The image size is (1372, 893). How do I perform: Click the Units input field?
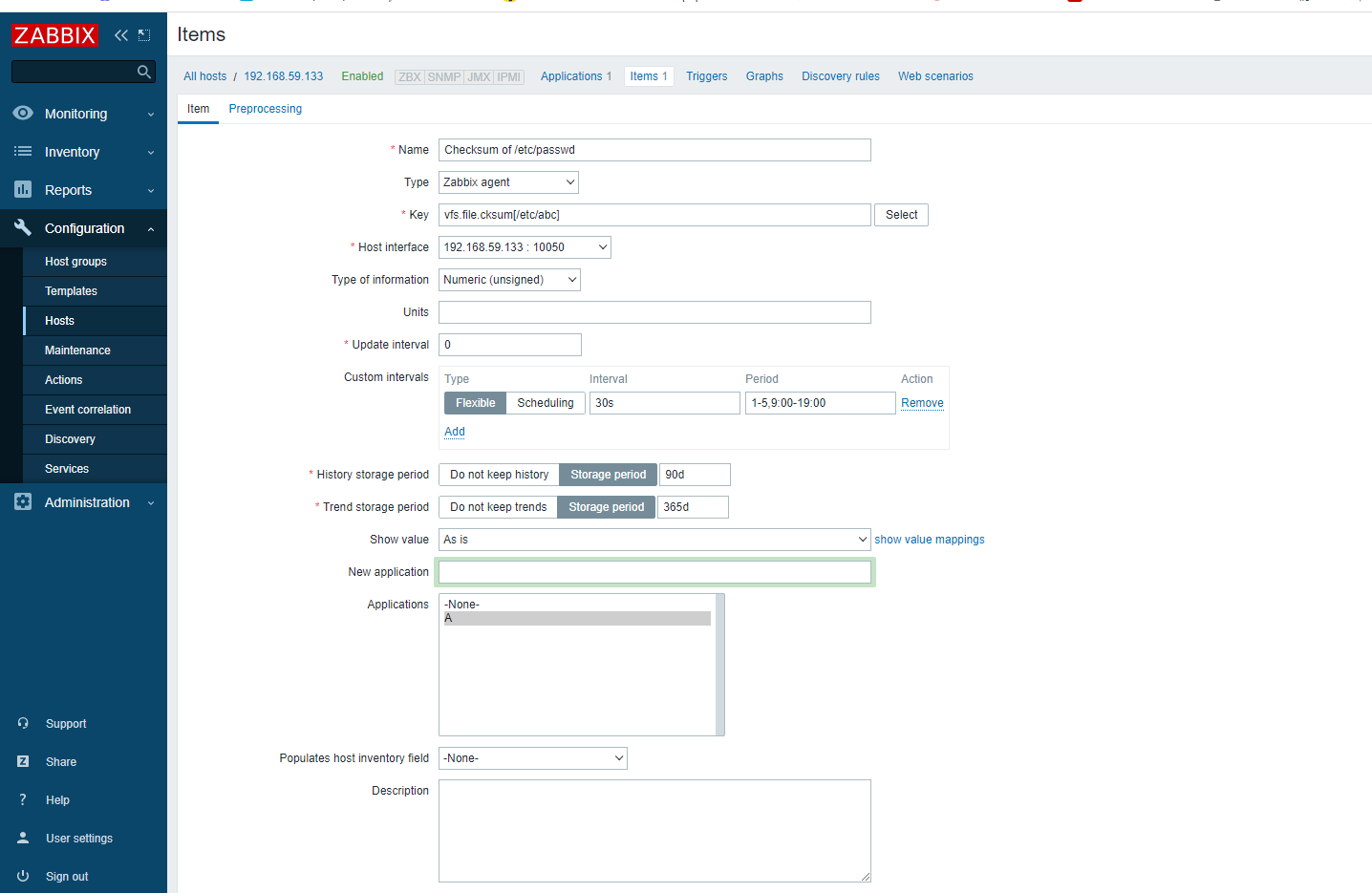[x=654, y=312]
